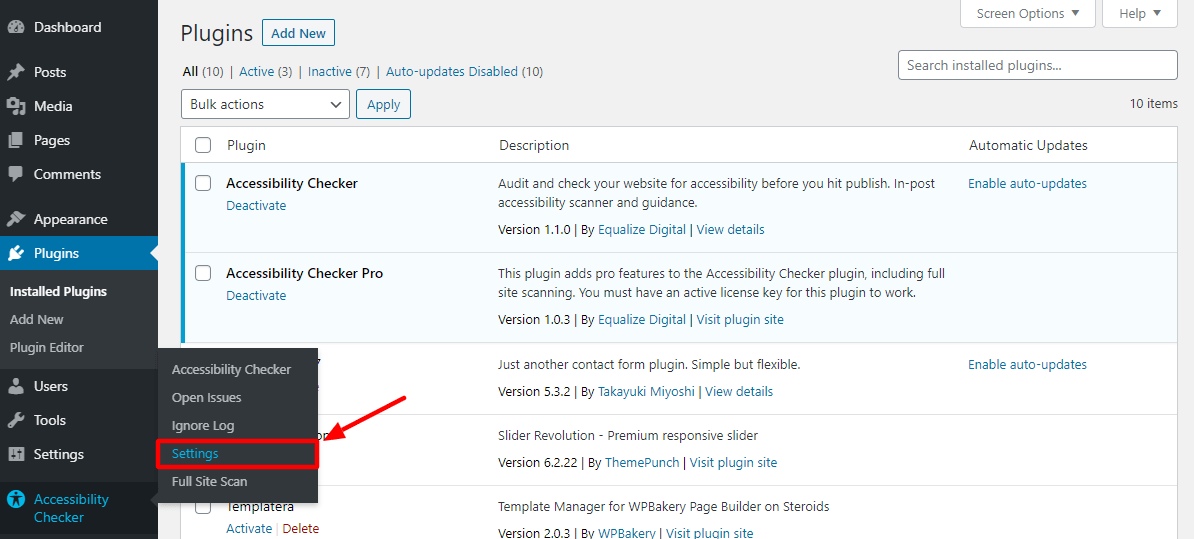This screenshot has width=1194, height=539.
Task: Click the Media icon in sidebar
Action: pyautogui.click(x=16, y=107)
